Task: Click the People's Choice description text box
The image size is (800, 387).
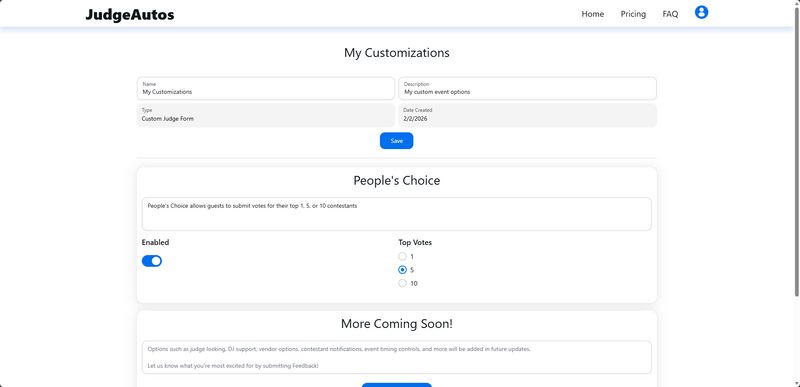Action: pyautogui.click(x=396, y=214)
